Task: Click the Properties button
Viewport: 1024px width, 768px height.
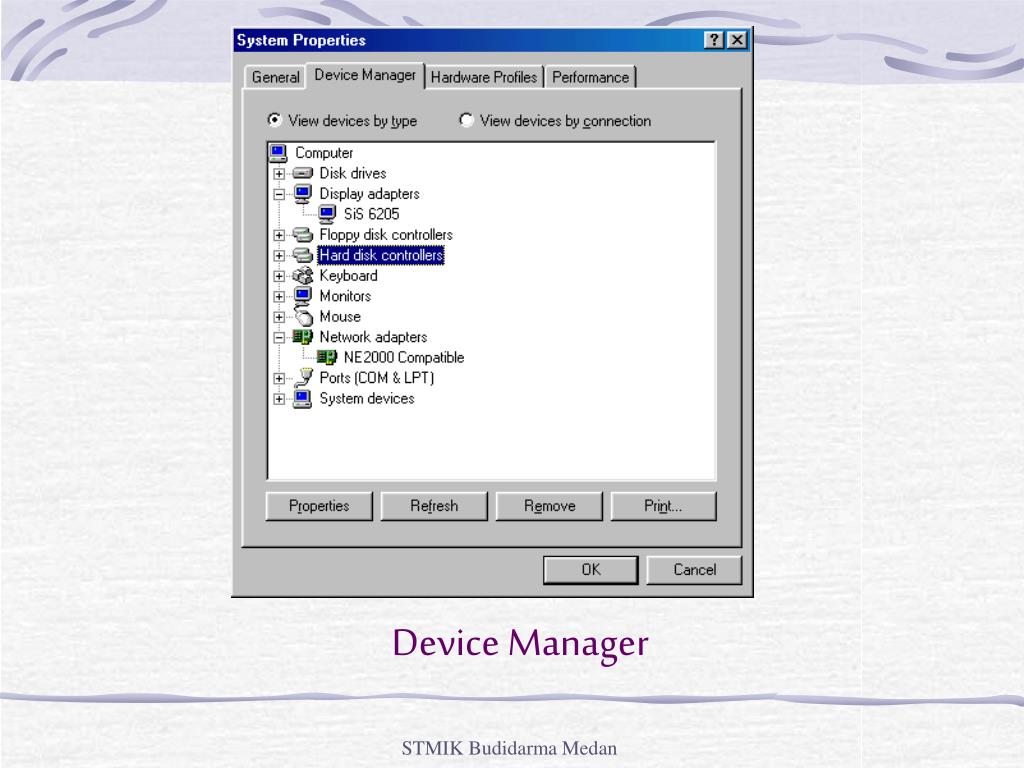Action: (x=319, y=506)
